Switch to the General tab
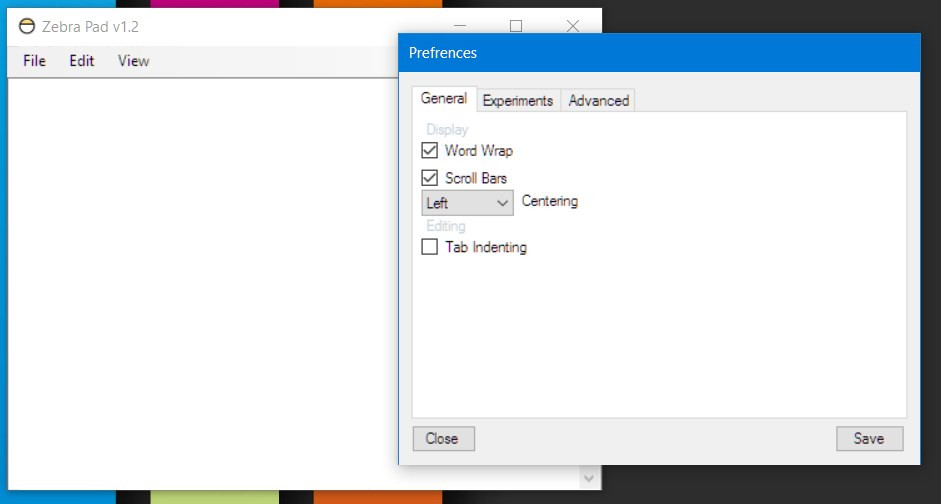Viewport: 941px width, 504px height. pyautogui.click(x=443, y=99)
